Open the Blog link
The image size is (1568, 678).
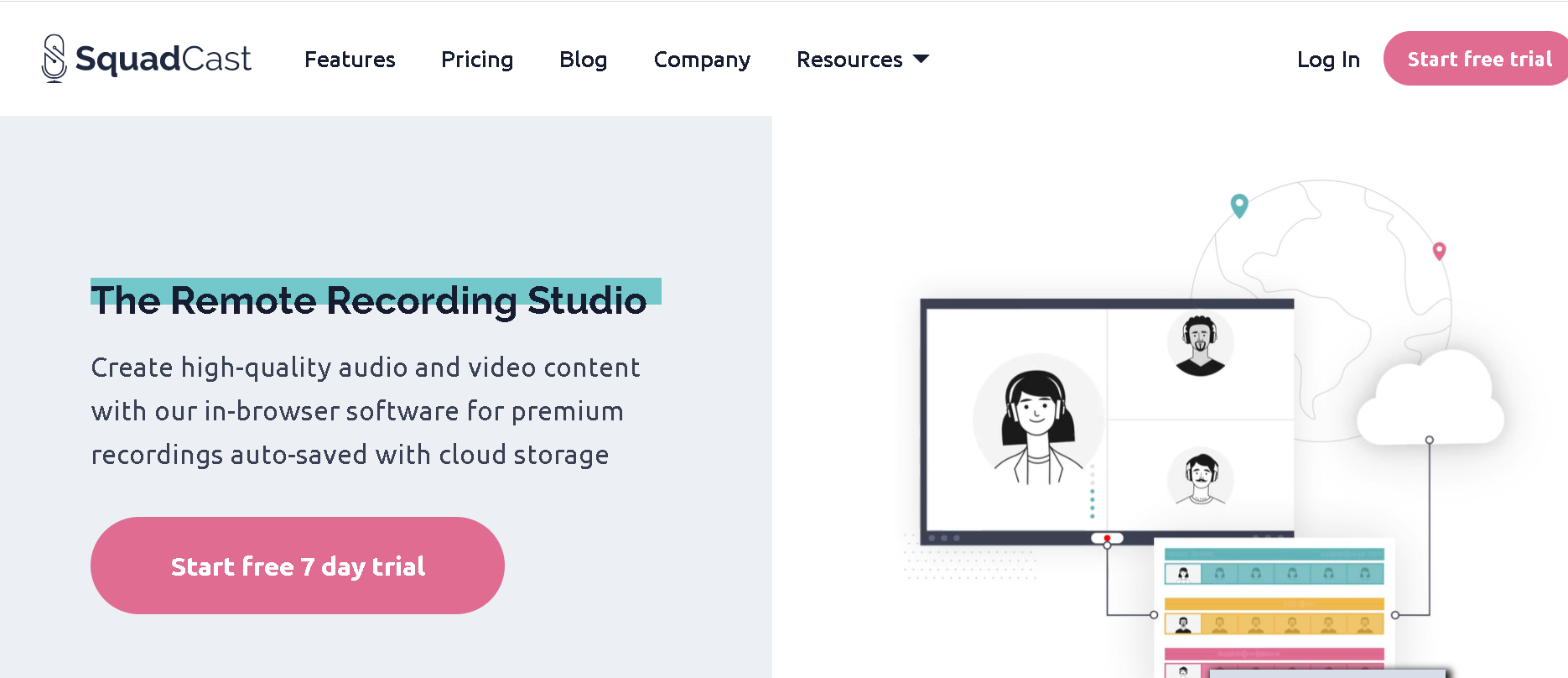(583, 60)
